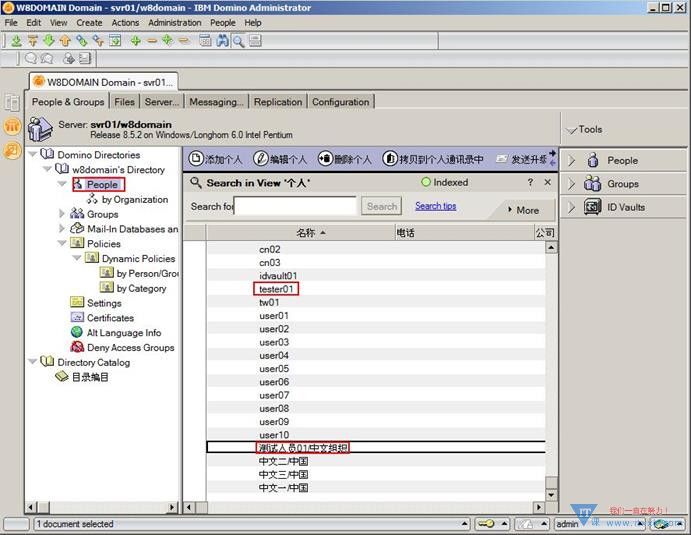Click the key icon in status bar
Viewport: 691px width, 535px height.
[x=486, y=524]
